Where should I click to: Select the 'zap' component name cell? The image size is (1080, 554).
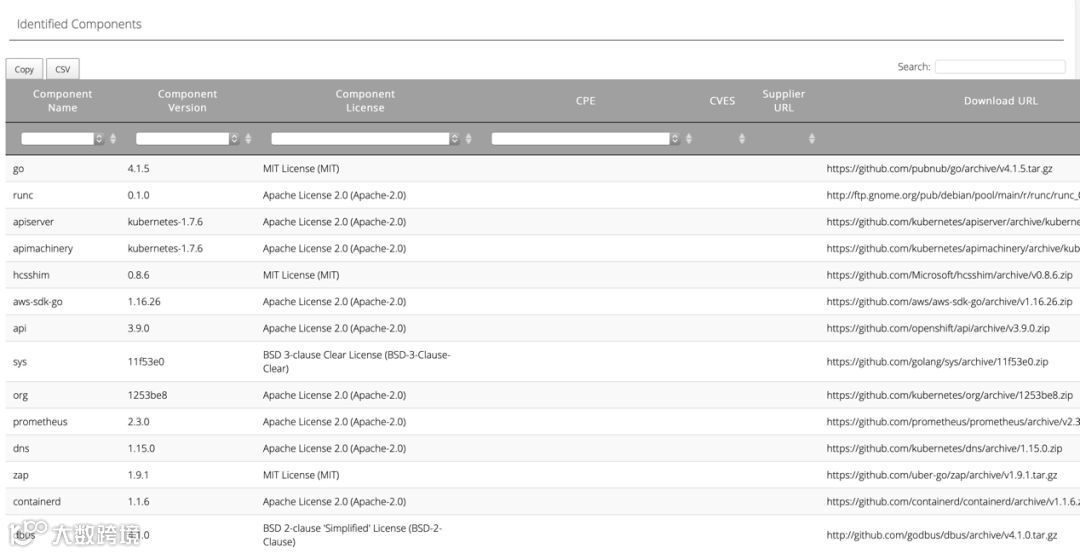tap(21, 475)
